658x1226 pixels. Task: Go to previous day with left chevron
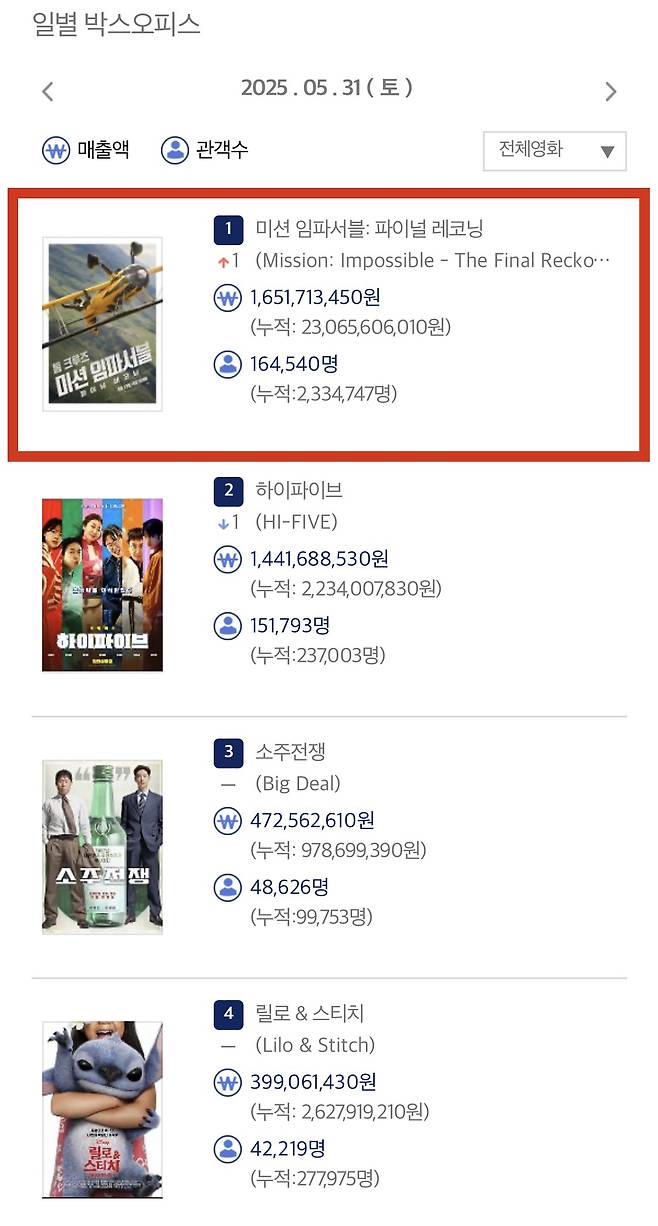[47, 92]
